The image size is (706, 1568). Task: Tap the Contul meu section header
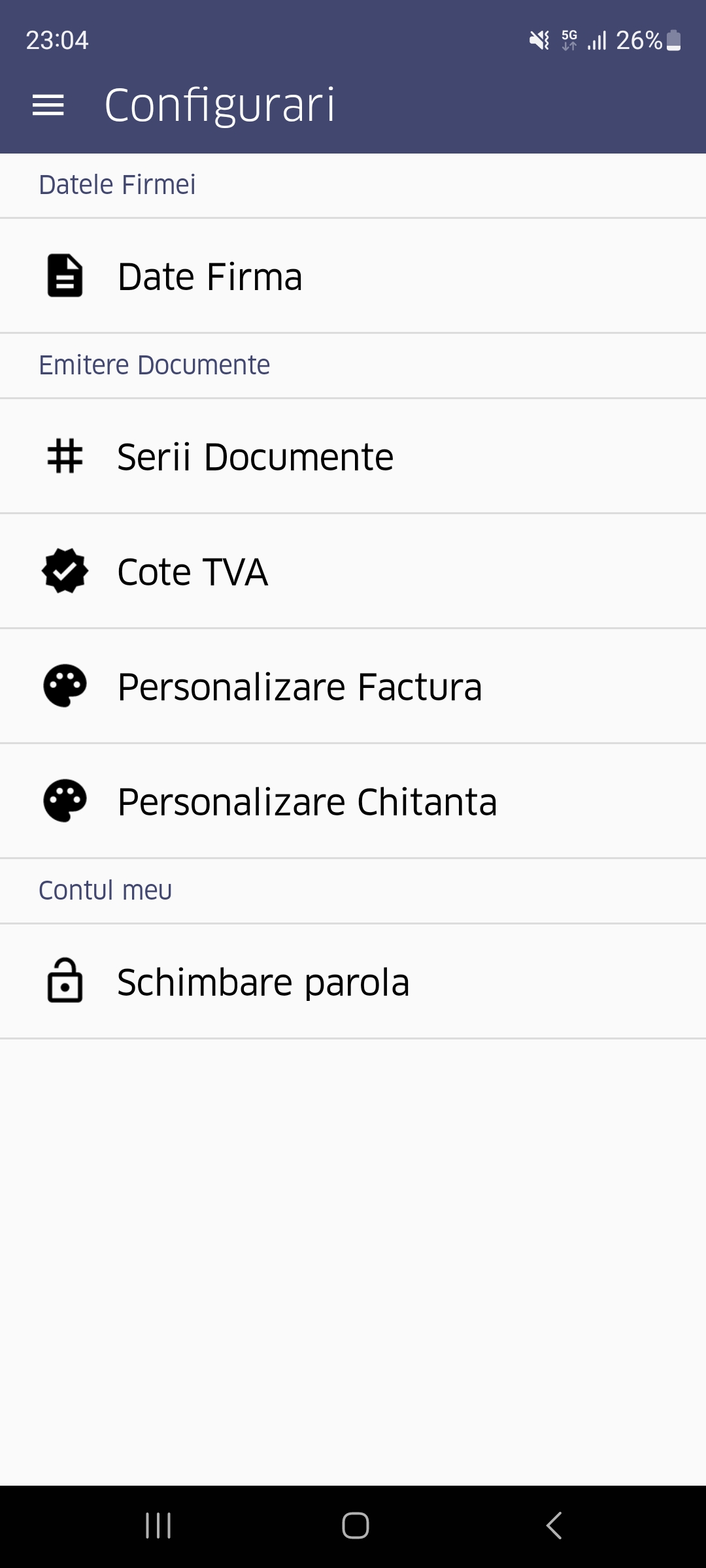click(x=105, y=890)
